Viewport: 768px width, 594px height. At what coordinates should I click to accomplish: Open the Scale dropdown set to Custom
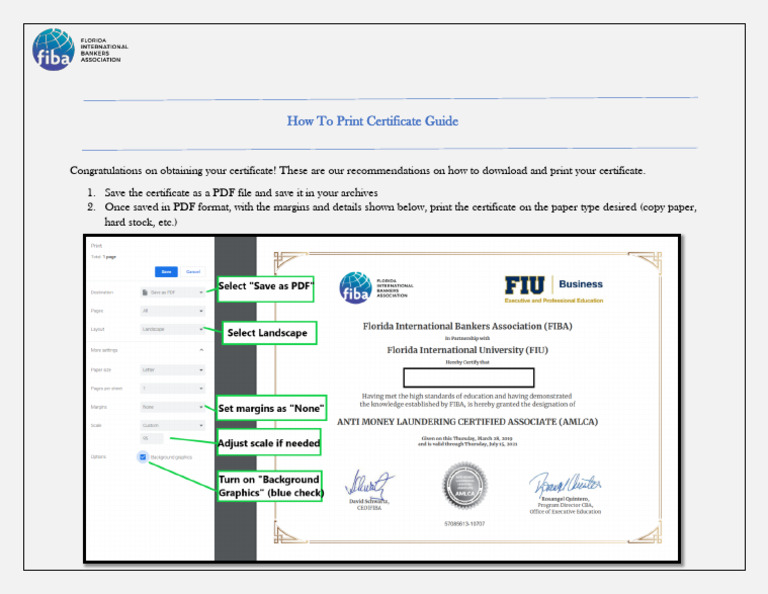[172, 425]
